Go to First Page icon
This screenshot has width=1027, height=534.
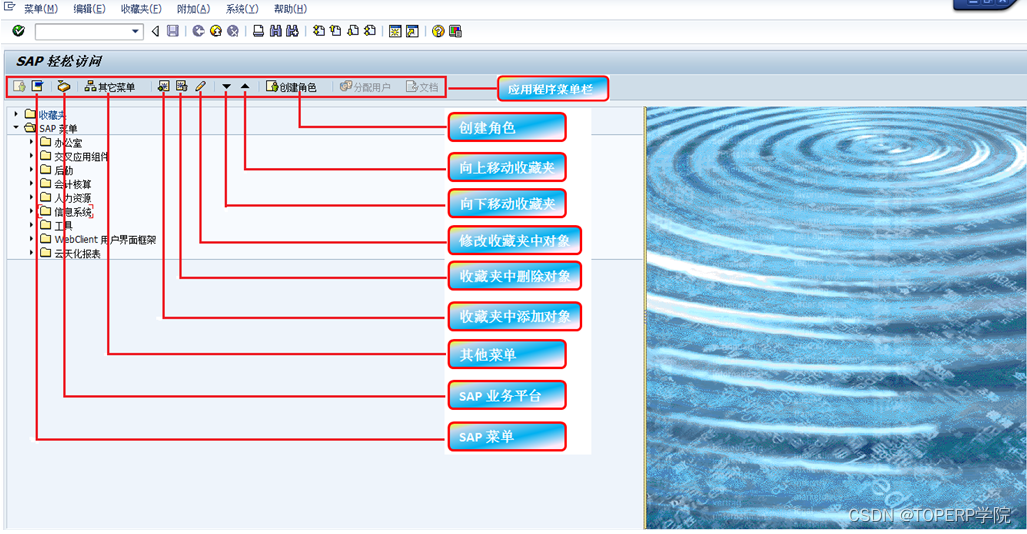click(x=319, y=31)
